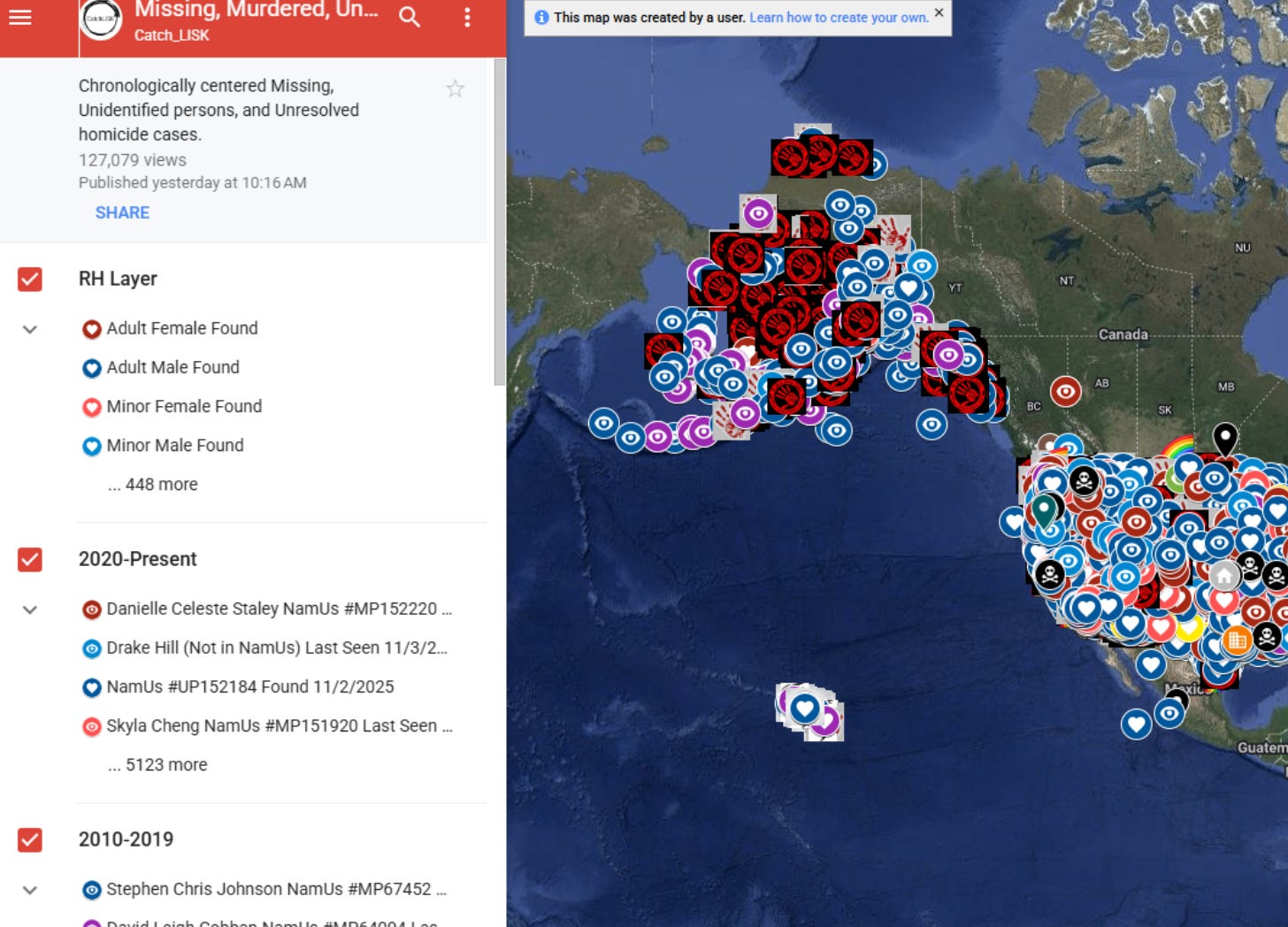
Task: Open 'Learn how to create your own' link
Action: tap(839, 18)
